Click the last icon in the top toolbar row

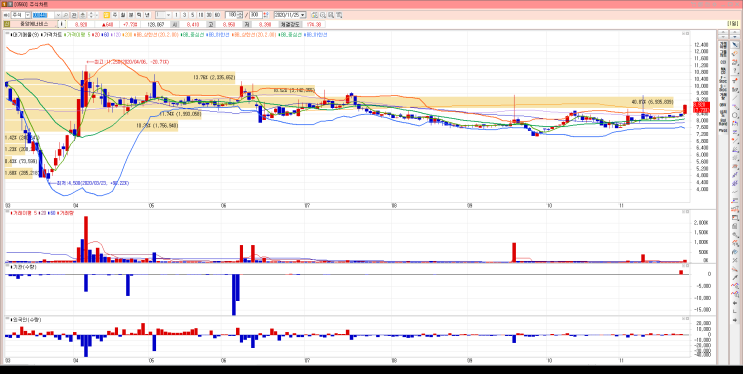(339, 15)
